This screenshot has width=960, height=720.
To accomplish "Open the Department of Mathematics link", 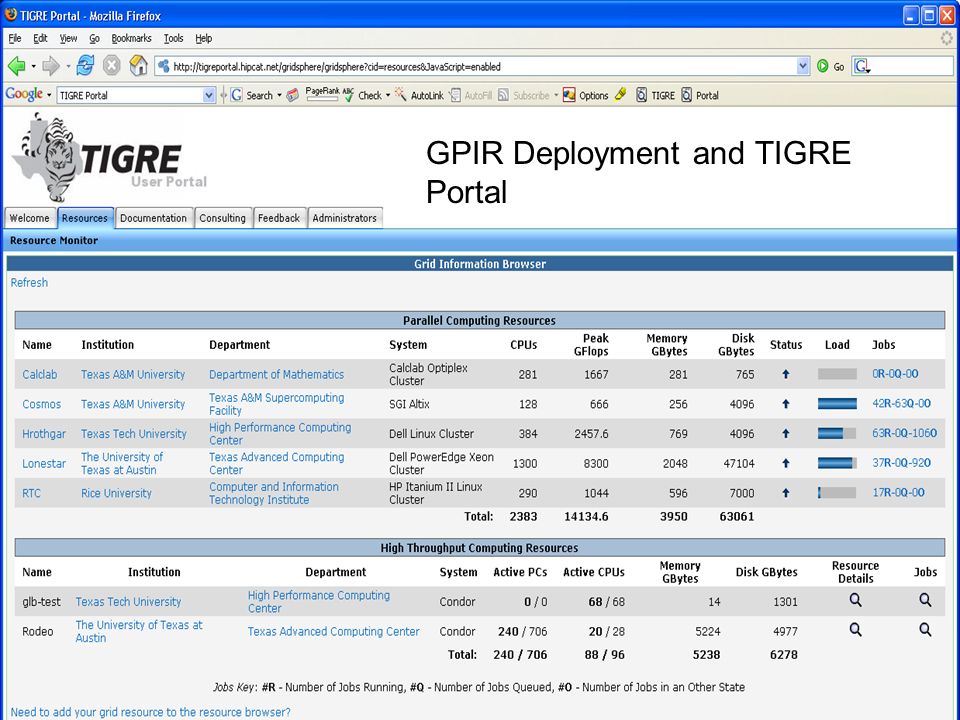I will point(277,374).
